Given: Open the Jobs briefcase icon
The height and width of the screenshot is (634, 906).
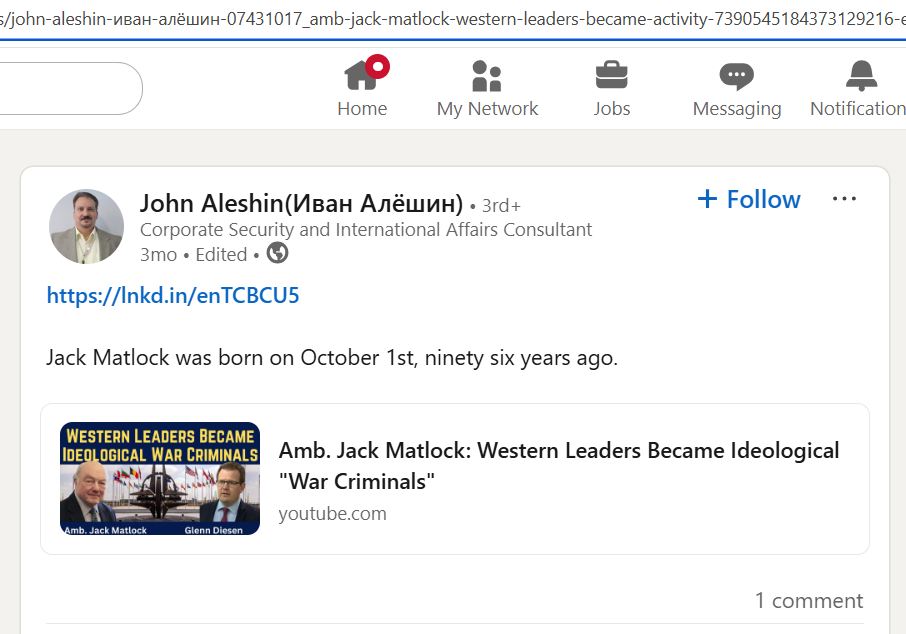Looking at the screenshot, I should (611, 76).
